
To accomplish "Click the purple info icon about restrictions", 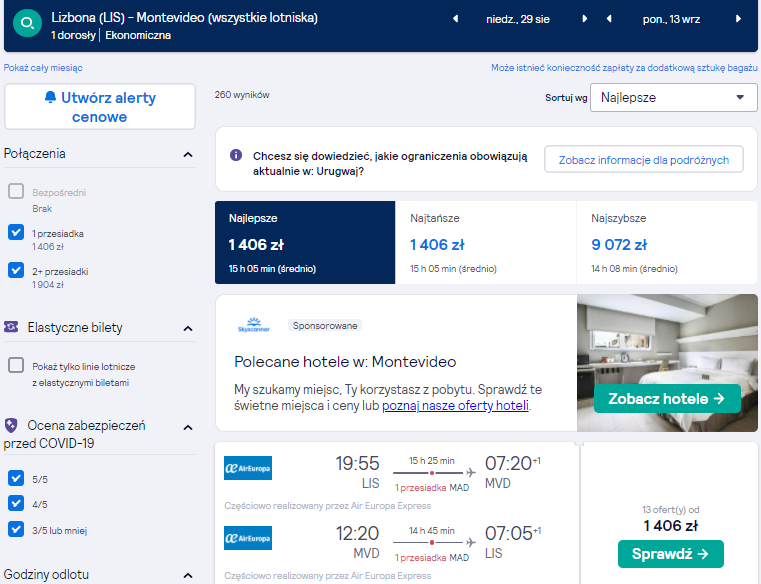I will click(x=236, y=155).
